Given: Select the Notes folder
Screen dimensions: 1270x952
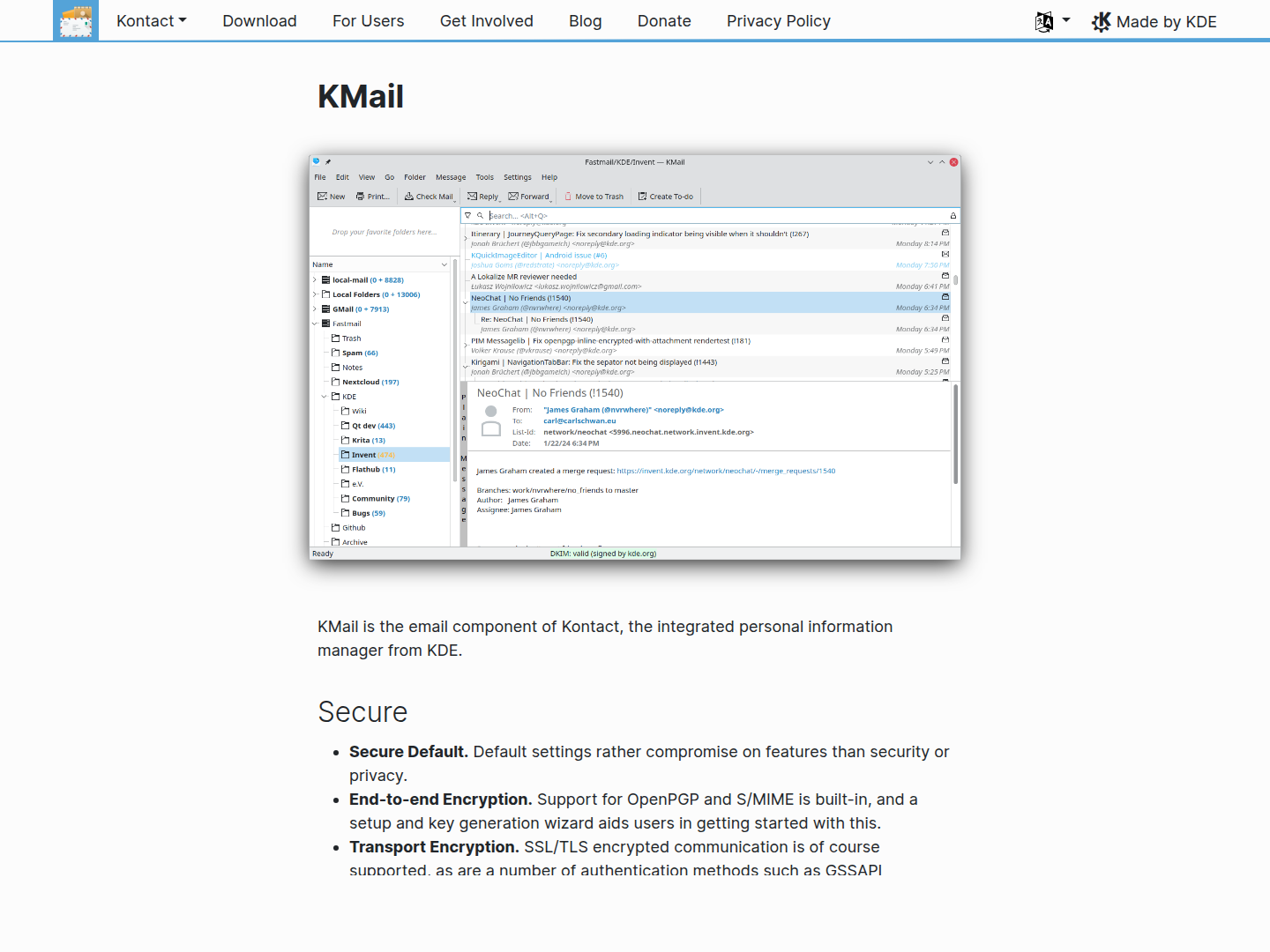Looking at the screenshot, I should (x=347, y=368).
